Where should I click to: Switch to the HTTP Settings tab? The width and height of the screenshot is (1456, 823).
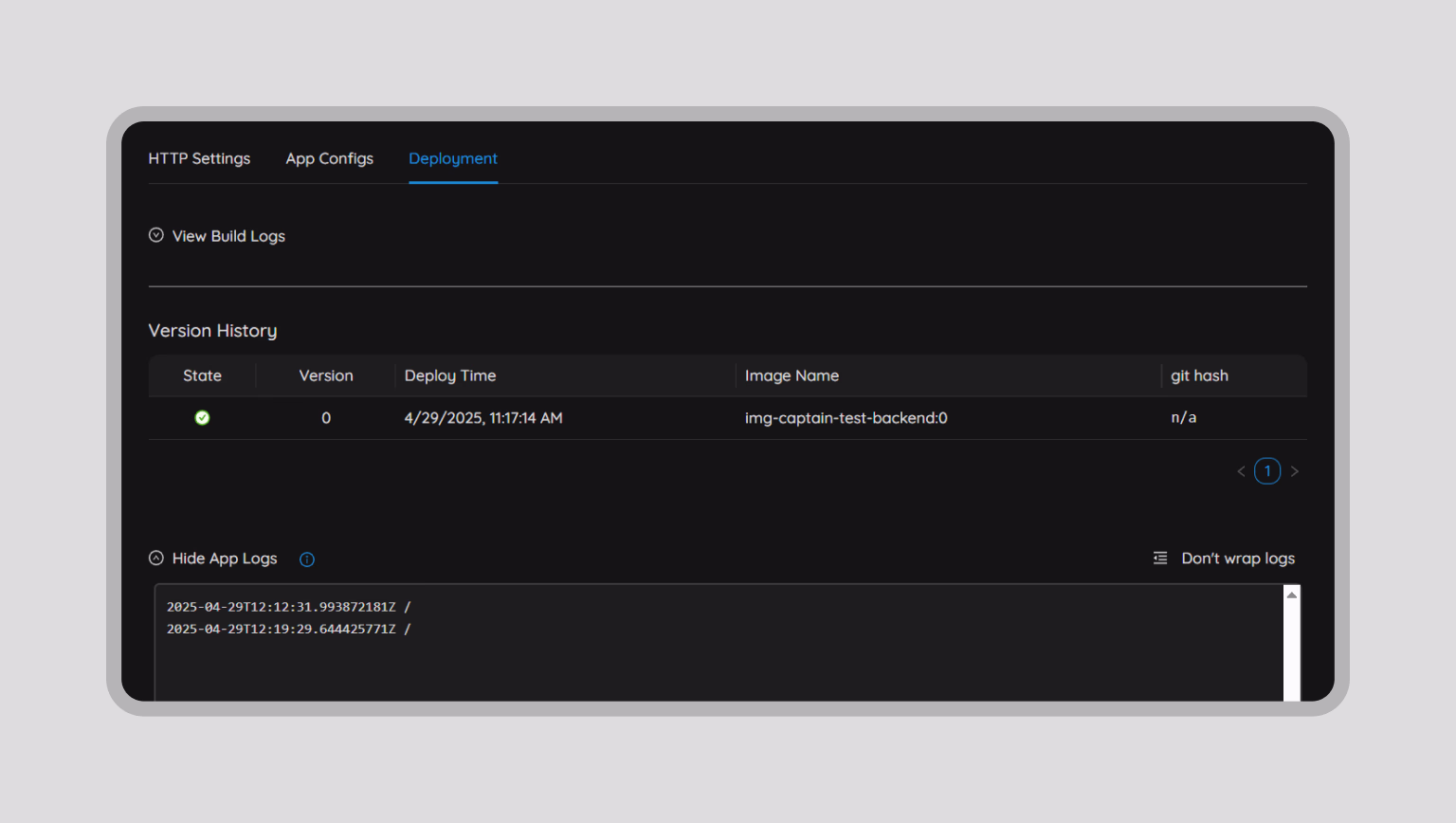pyautogui.click(x=199, y=158)
